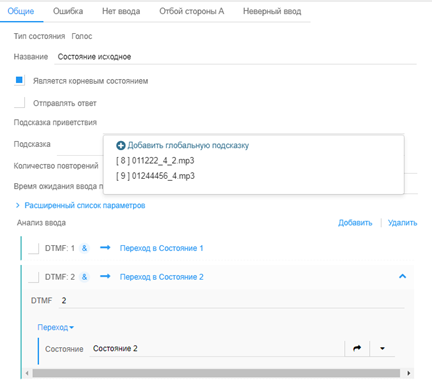Tick the DTMF: 2 row checkbox
The image size is (432, 385).
pyautogui.click(x=34, y=277)
